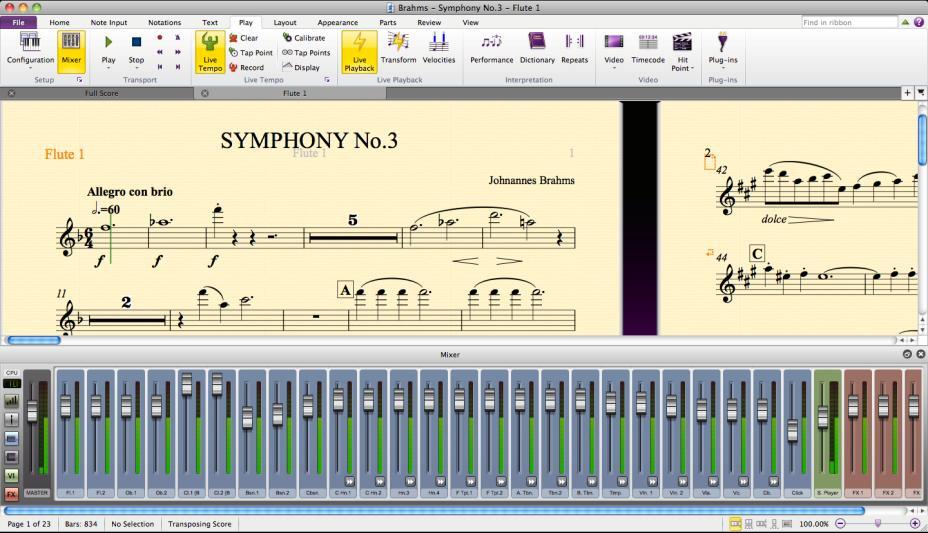
Task: Stop playback with the Stop button
Action: click(136, 48)
